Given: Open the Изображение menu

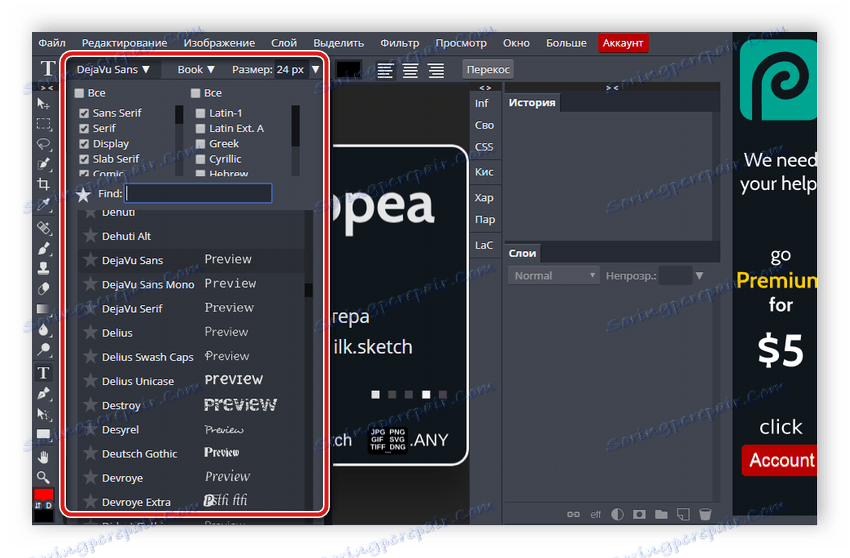Looking at the screenshot, I should (219, 43).
